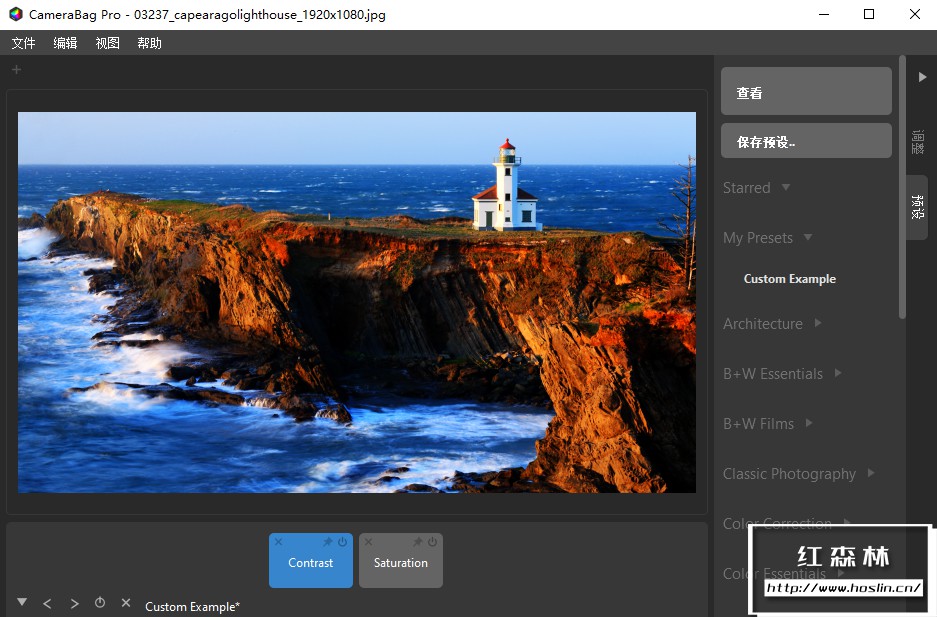Toggle power on the Contrast tile
Screen dimensions: 937x617
342,542
